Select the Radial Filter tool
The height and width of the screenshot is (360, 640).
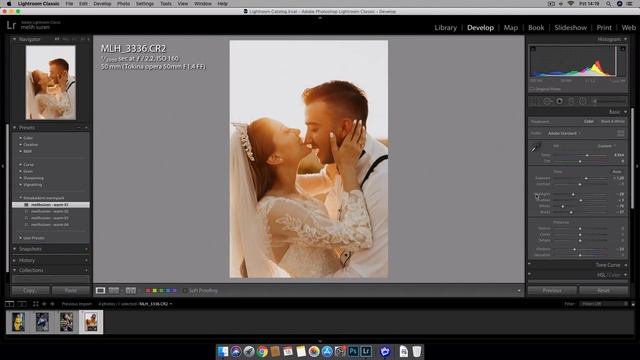(x=583, y=101)
